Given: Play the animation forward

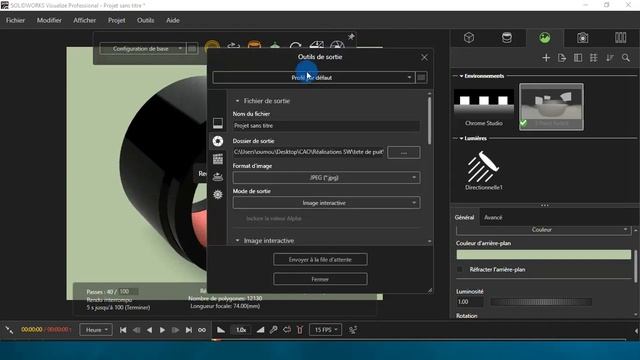Looking at the screenshot, I should tap(162, 330).
